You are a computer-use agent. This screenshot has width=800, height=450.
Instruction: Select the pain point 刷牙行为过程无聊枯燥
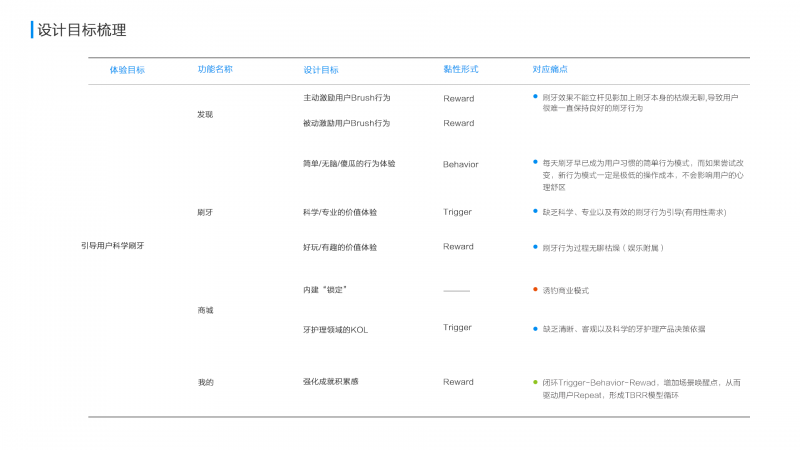[603, 248]
